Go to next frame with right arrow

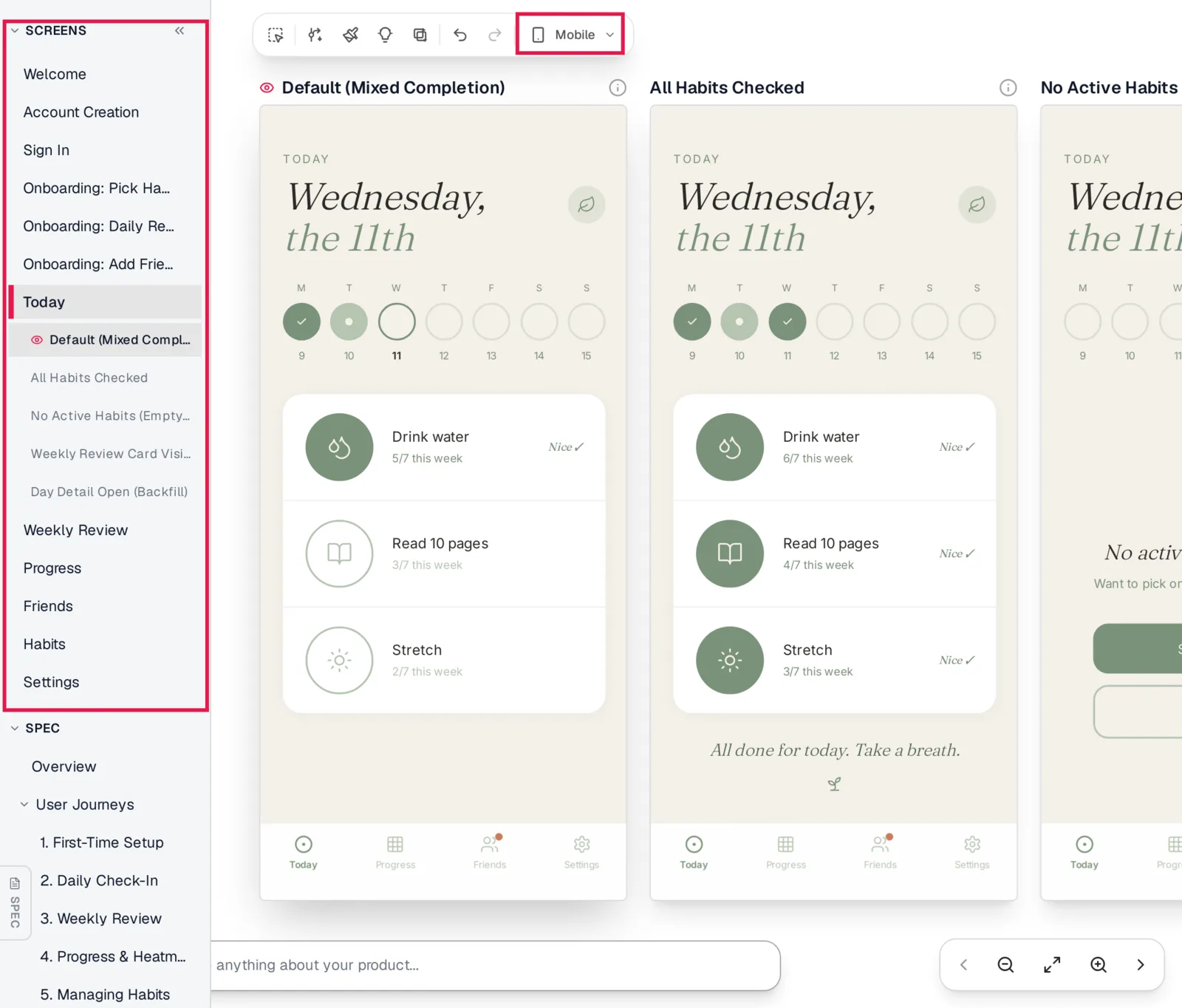pyautogui.click(x=1141, y=964)
